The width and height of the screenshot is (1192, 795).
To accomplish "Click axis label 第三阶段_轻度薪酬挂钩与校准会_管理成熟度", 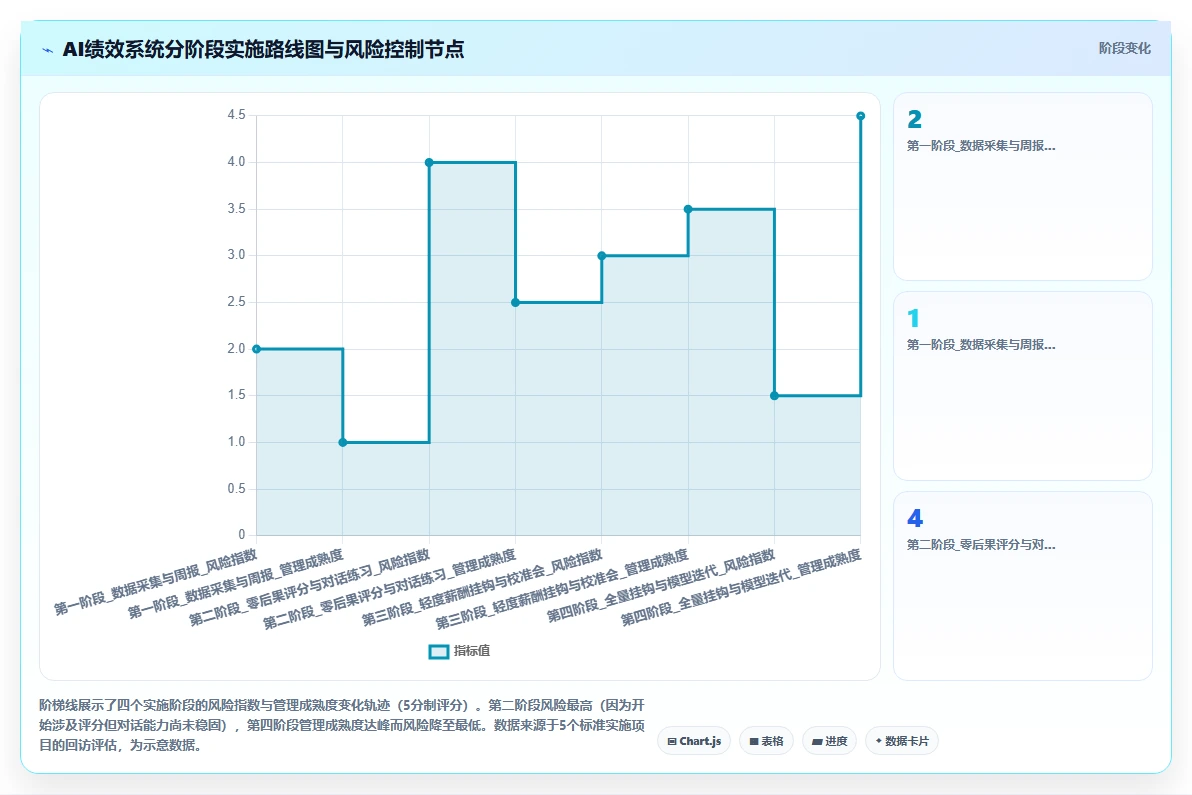I will click(x=563, y=589).
